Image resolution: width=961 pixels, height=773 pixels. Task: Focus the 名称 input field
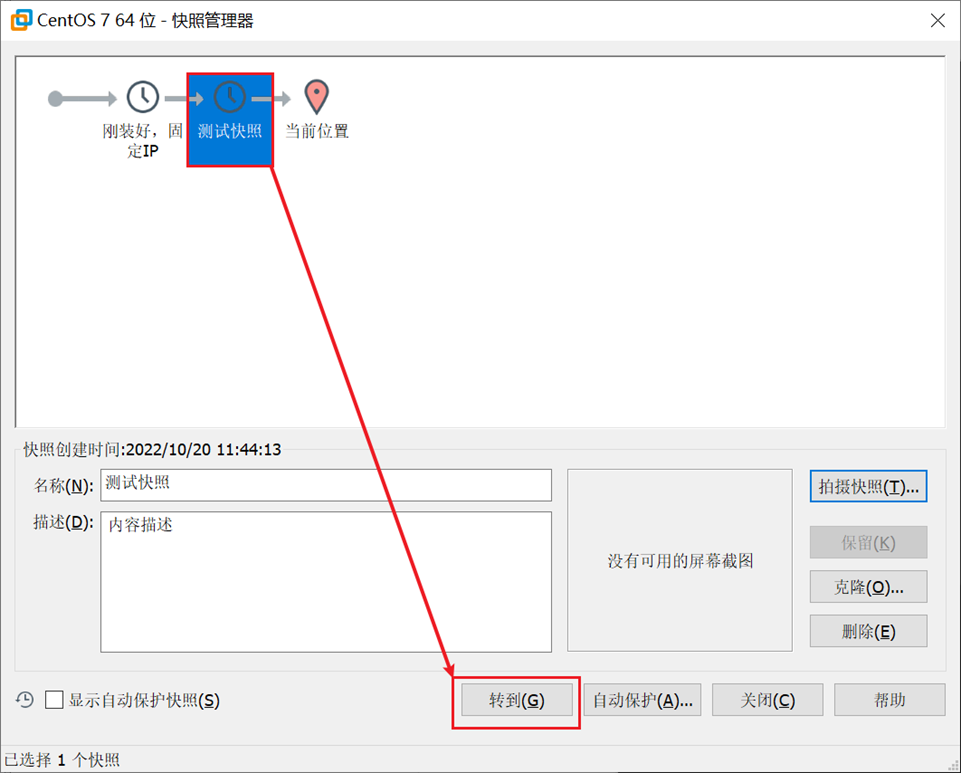(326, 486)
